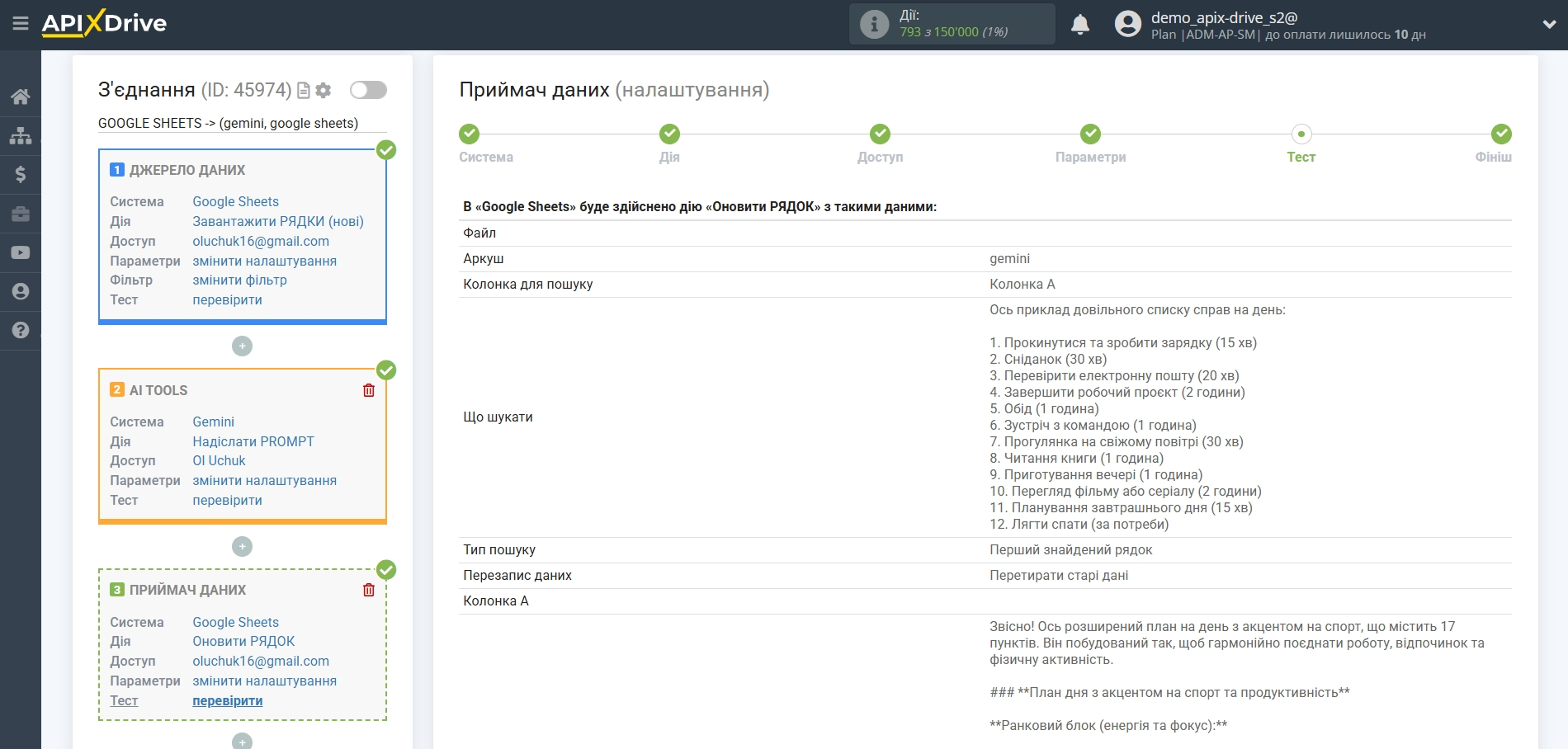Open notifications bell

point(1080,25)
